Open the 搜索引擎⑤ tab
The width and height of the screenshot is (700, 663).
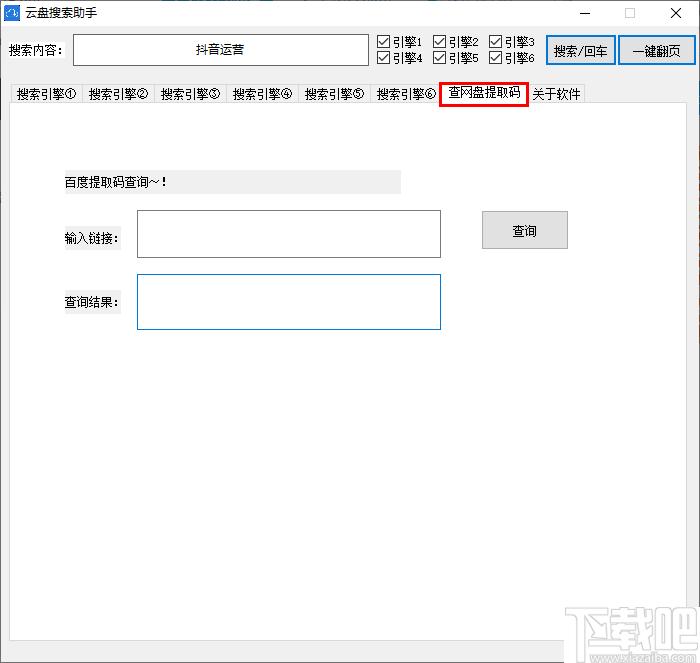334,94
